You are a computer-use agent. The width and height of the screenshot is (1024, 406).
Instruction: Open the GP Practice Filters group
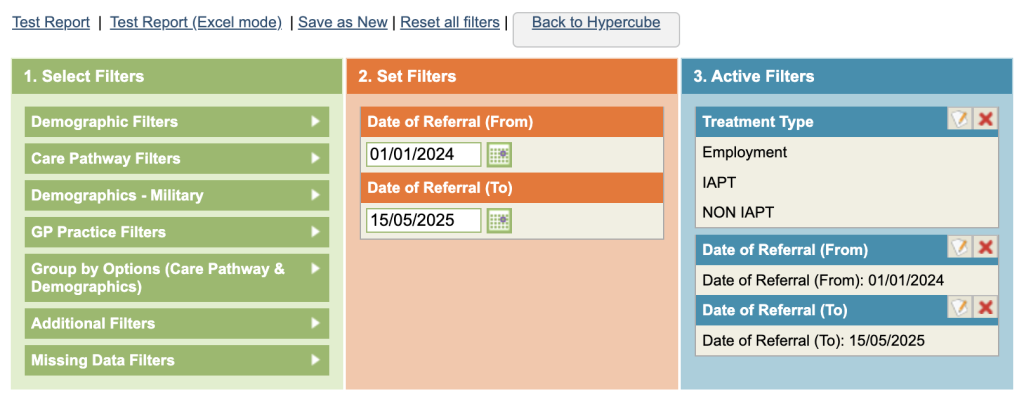176,232
